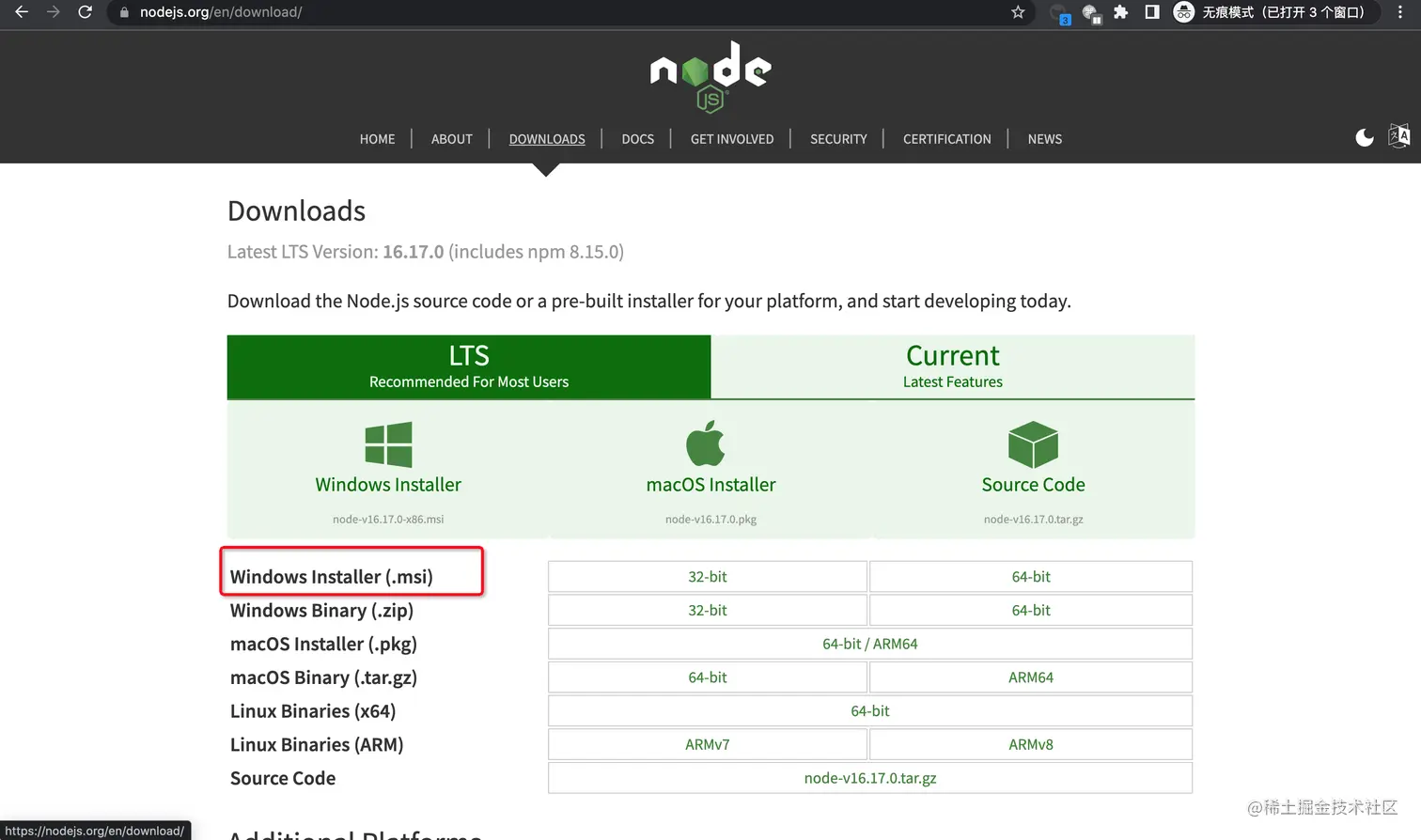
Task: Open the extension icon with the blue badge
Action: click(1060, 13)
